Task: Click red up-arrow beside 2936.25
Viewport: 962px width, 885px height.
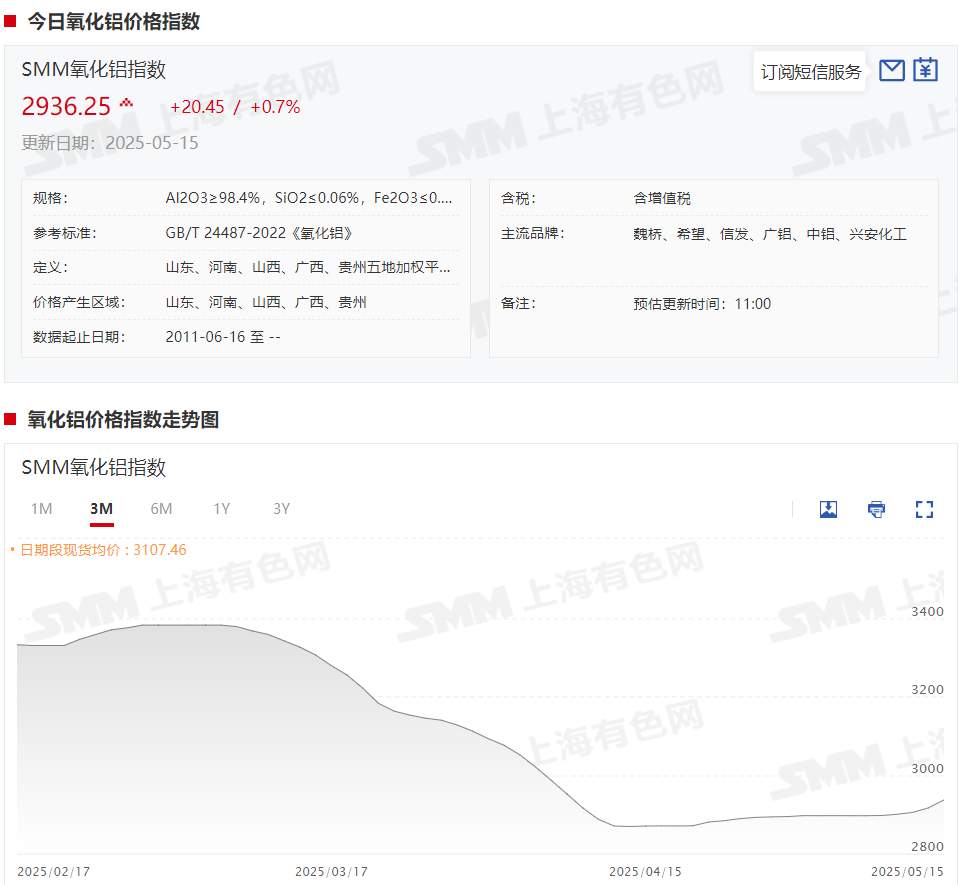Action: point(126,104)
